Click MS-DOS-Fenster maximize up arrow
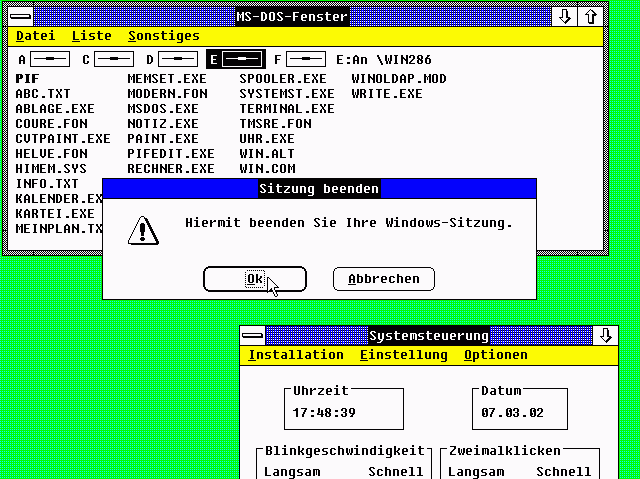640x479 pixels. click(x=590, y=17)
